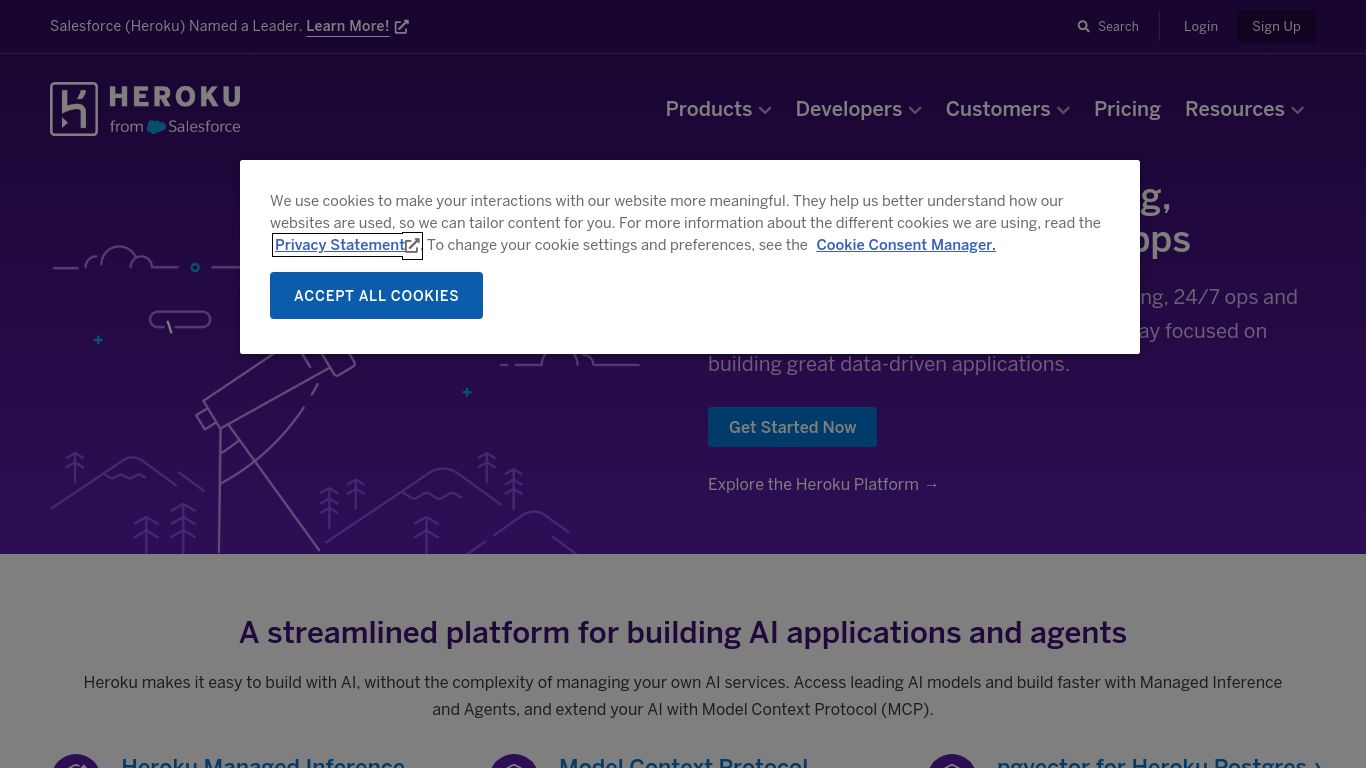Click Get Started Now button
This screenshot has width=1366, height=768.
792,427
